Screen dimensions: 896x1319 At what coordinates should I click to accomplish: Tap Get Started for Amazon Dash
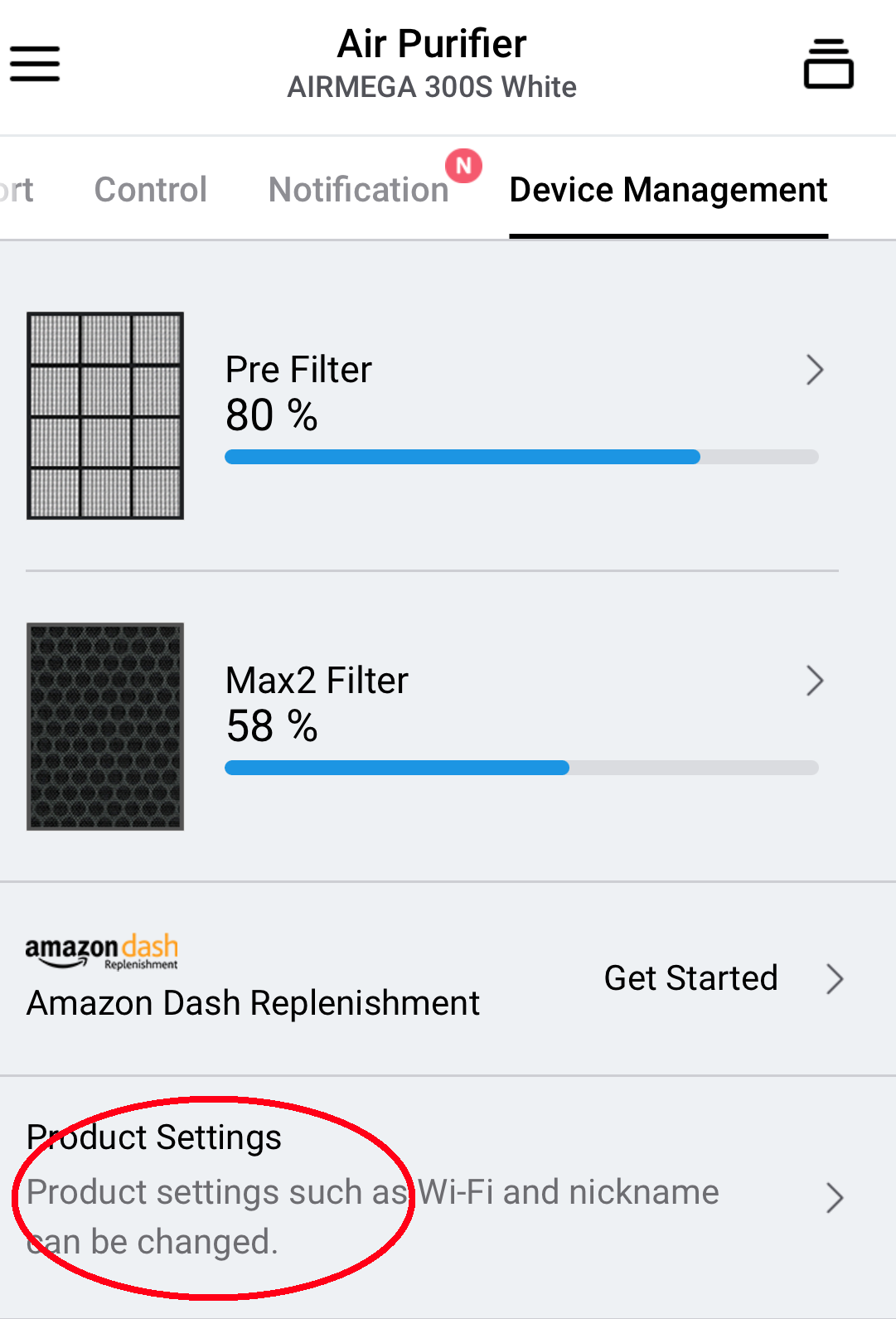tap(690, 978)
